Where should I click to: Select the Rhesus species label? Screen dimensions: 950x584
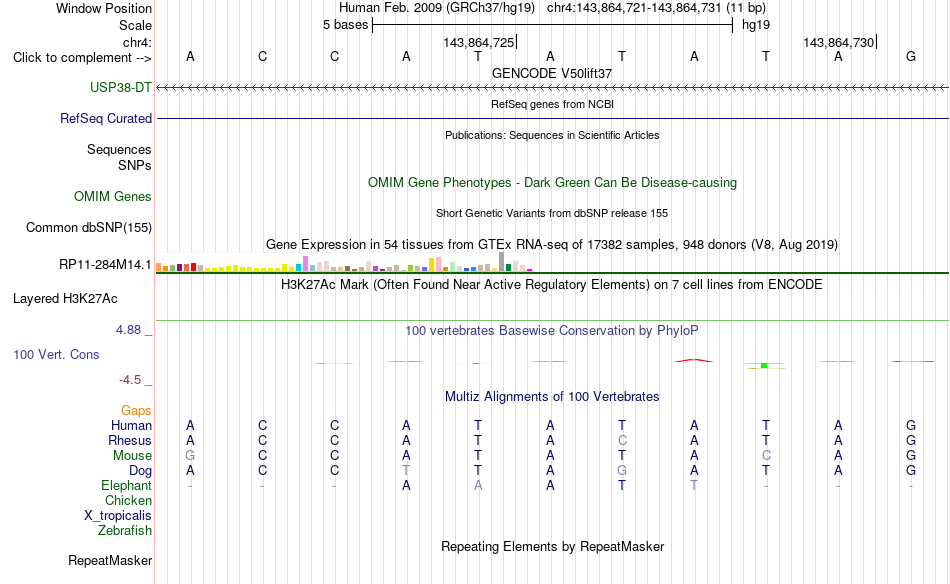130,440
